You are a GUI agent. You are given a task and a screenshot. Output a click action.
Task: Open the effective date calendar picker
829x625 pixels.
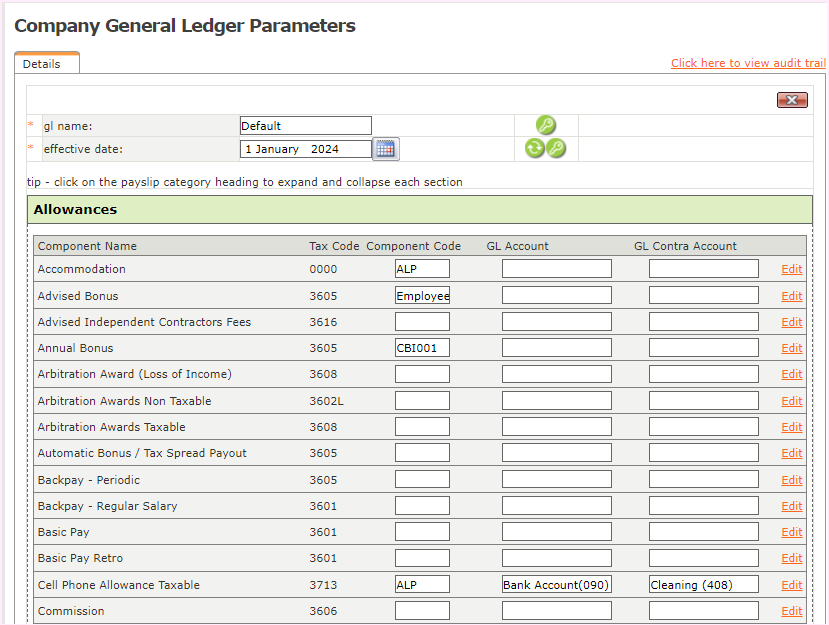(385, 149)
